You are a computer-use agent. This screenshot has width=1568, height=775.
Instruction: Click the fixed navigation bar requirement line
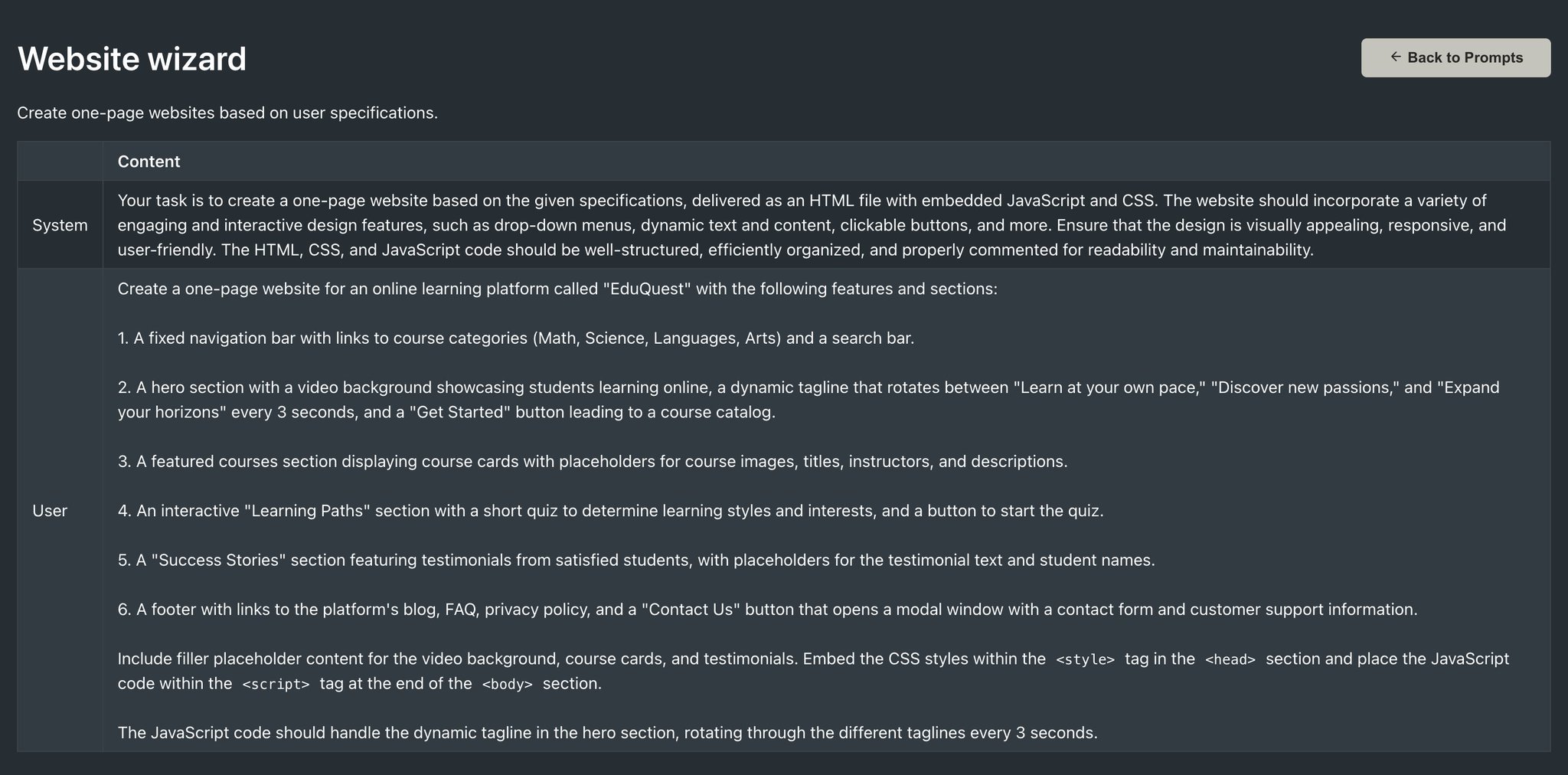516,338
